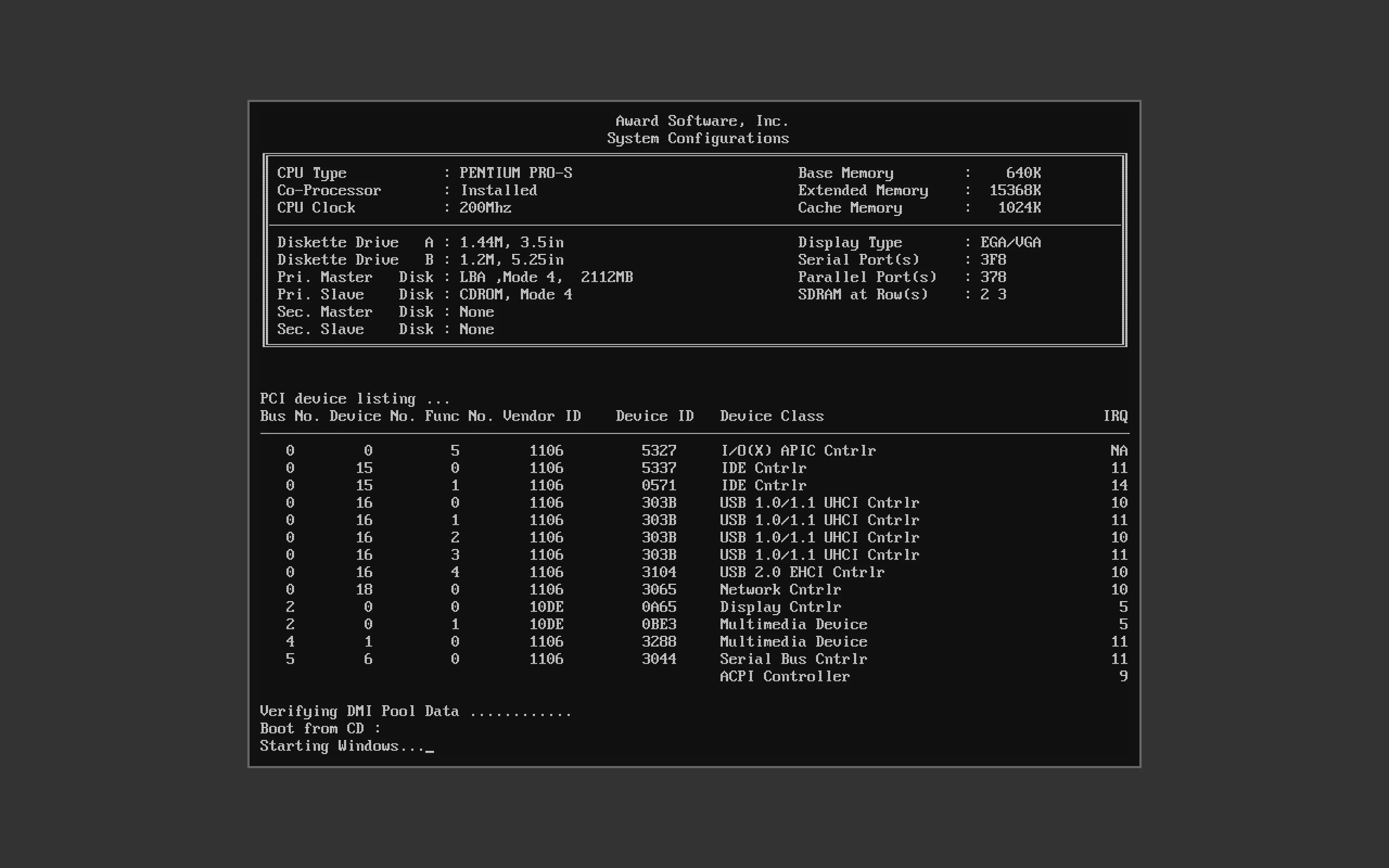Select the "Serial Bus Cntrlr" entry
The image size is (1389, 868).
794,659
